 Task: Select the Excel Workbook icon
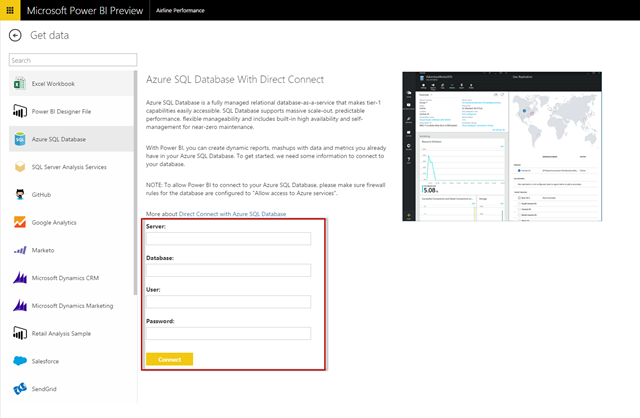(x=19, y=84)
